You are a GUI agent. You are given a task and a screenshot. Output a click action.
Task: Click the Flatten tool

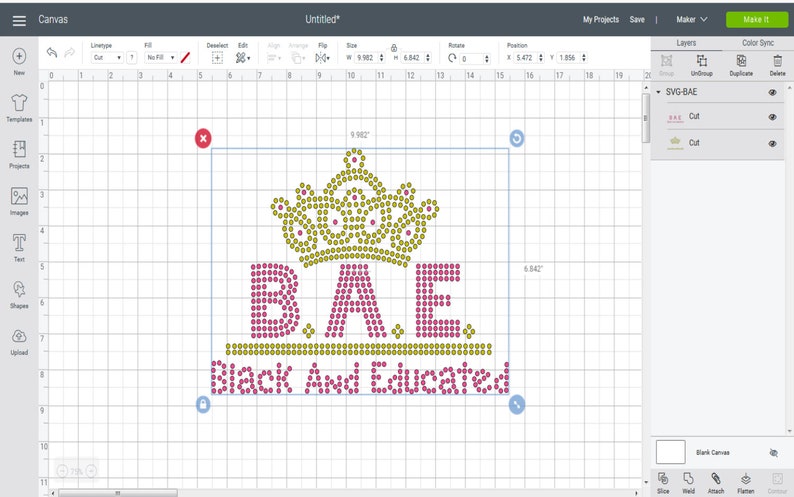click(745, 483)
